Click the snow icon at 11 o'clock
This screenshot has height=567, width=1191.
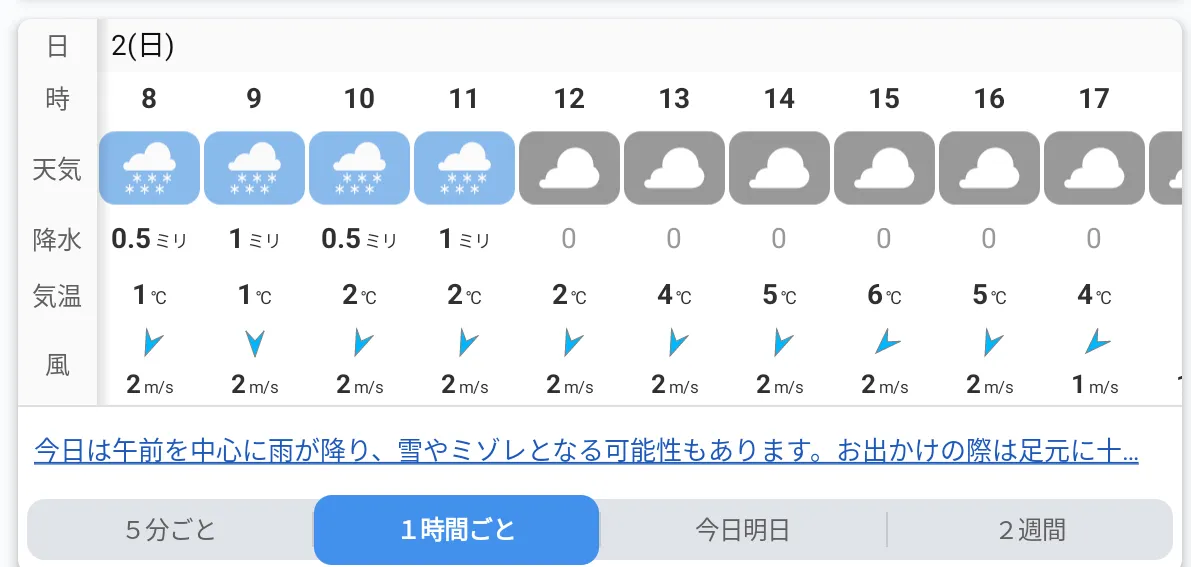464,168
